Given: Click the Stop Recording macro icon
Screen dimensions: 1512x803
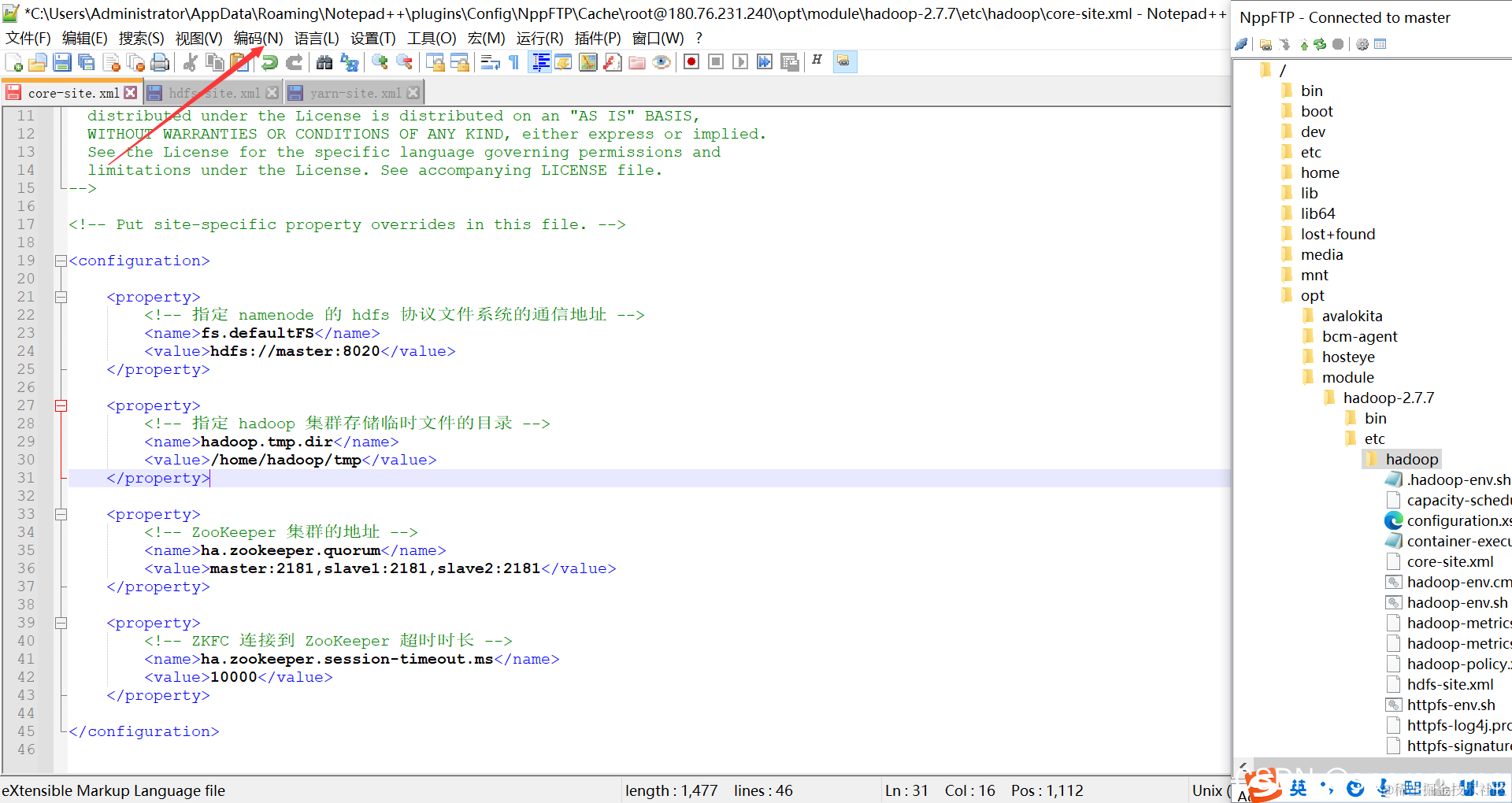Looking at the screenshot, I should pyautogui.click(x=716, y=62).
